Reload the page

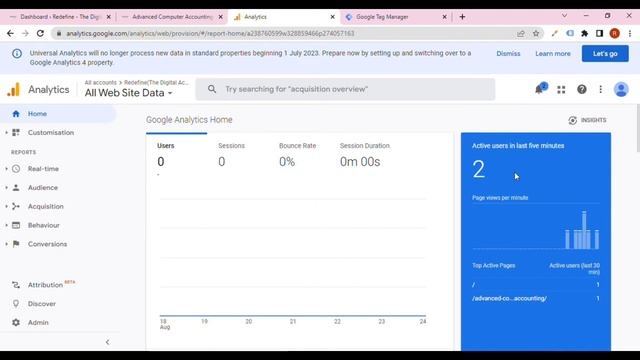(40, 33)
